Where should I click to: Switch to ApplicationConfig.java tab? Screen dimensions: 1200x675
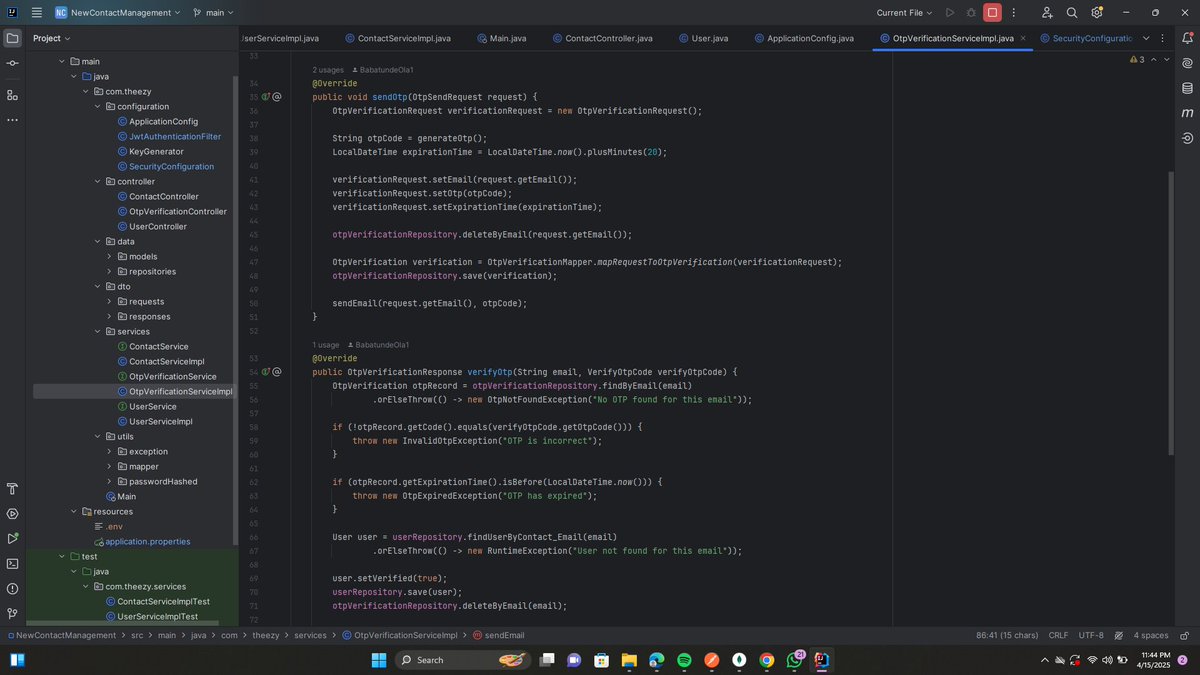[803, 38]
